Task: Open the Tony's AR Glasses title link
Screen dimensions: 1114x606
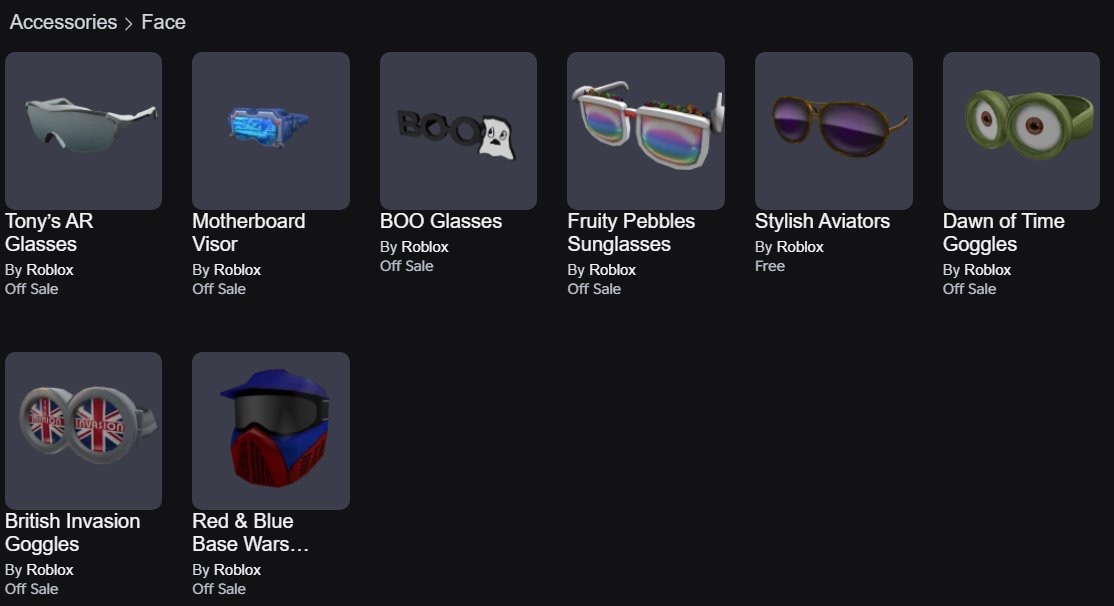Action: [x=49, y=232]
